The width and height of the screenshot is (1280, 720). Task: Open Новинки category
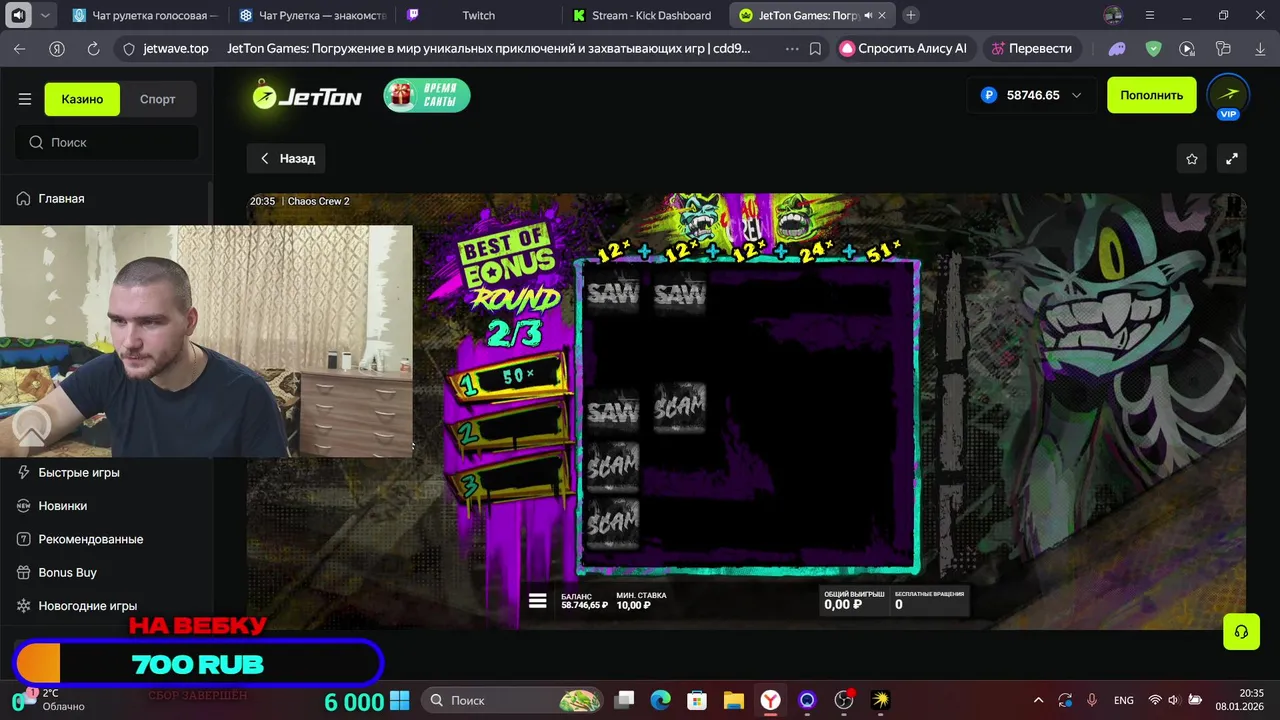coord(63,506)
